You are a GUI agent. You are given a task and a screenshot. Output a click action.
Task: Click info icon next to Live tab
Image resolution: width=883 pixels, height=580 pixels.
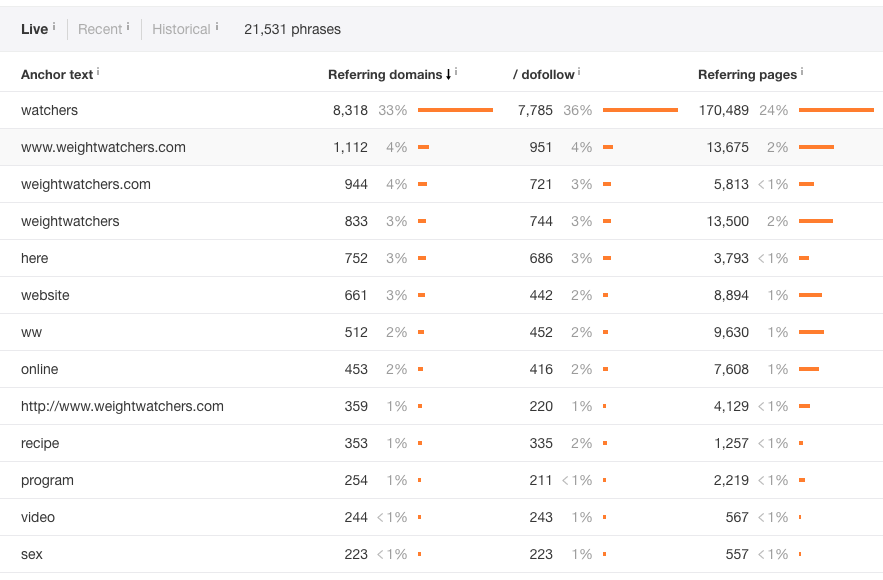click(54, 26)
